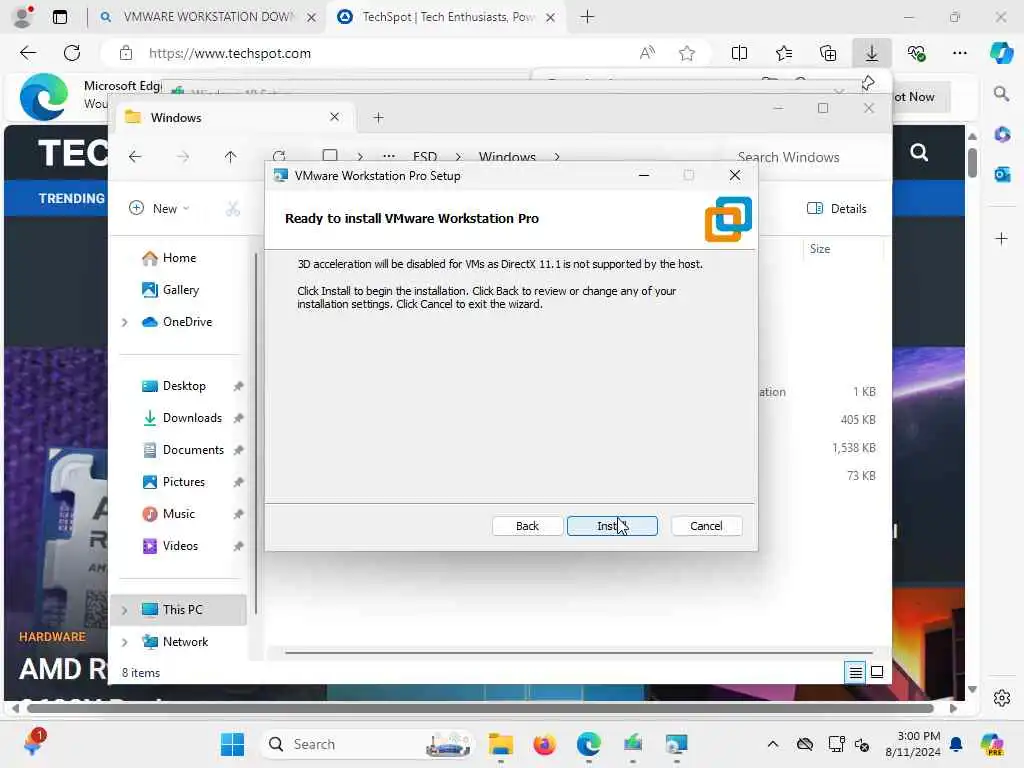This screenshot has height=768, width=1024.
Task: Expand the chevron after Windows breadcrumb
Action: (x=556, y=157)
